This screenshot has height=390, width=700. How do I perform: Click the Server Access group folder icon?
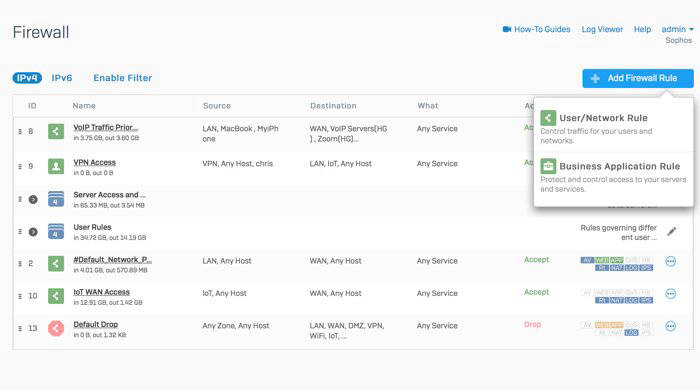(56, 199)
